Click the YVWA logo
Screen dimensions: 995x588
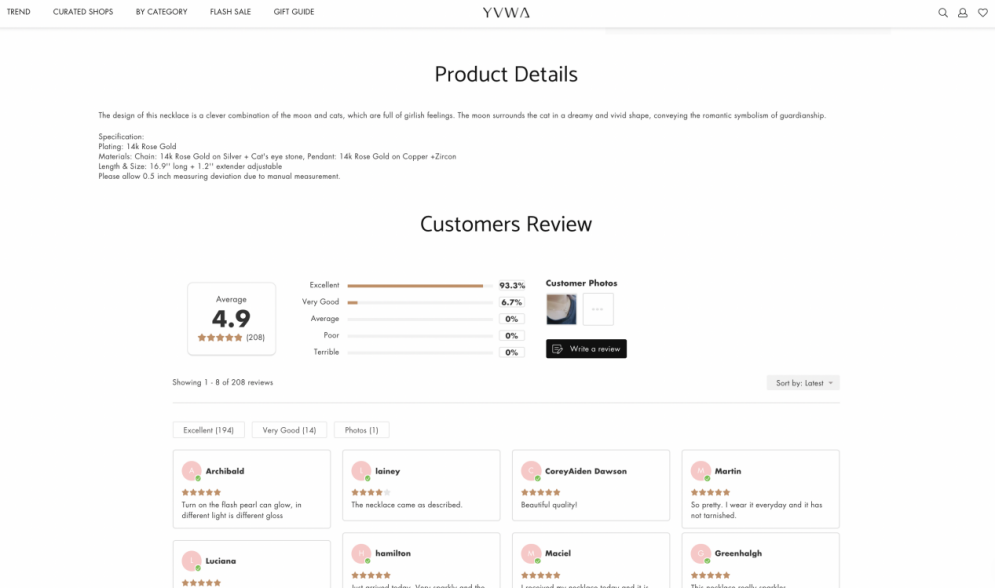[x=506, y=13]
